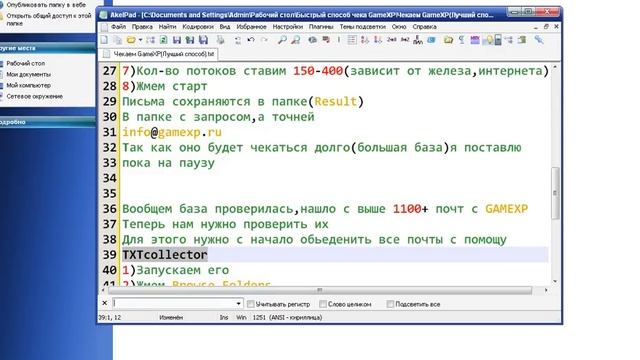Image resolution: width=640 pixels, height=360 pixels.
Task: Click the 8)Жмем старт line
Action: 165,87
